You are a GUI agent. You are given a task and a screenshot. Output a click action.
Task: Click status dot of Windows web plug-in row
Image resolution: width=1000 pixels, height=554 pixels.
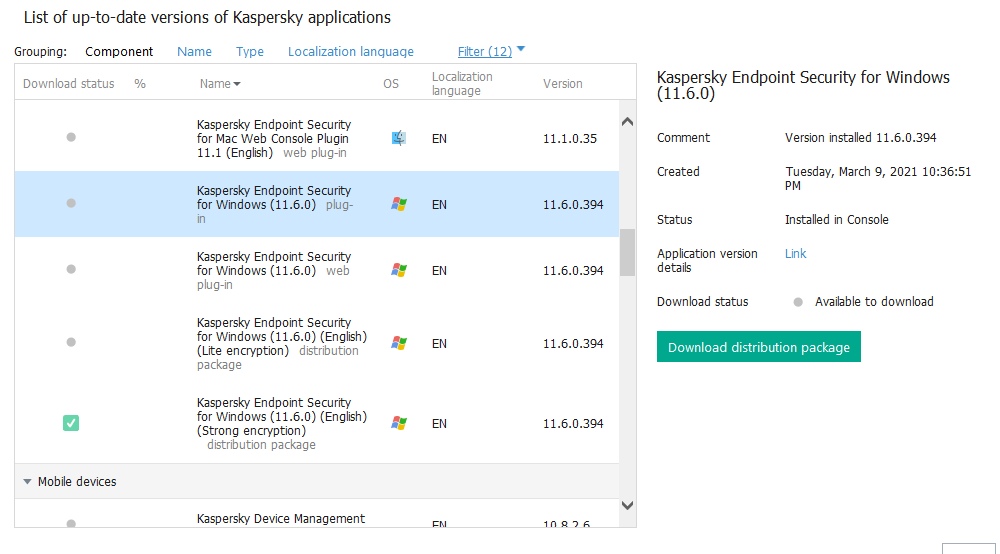(71, 269)
